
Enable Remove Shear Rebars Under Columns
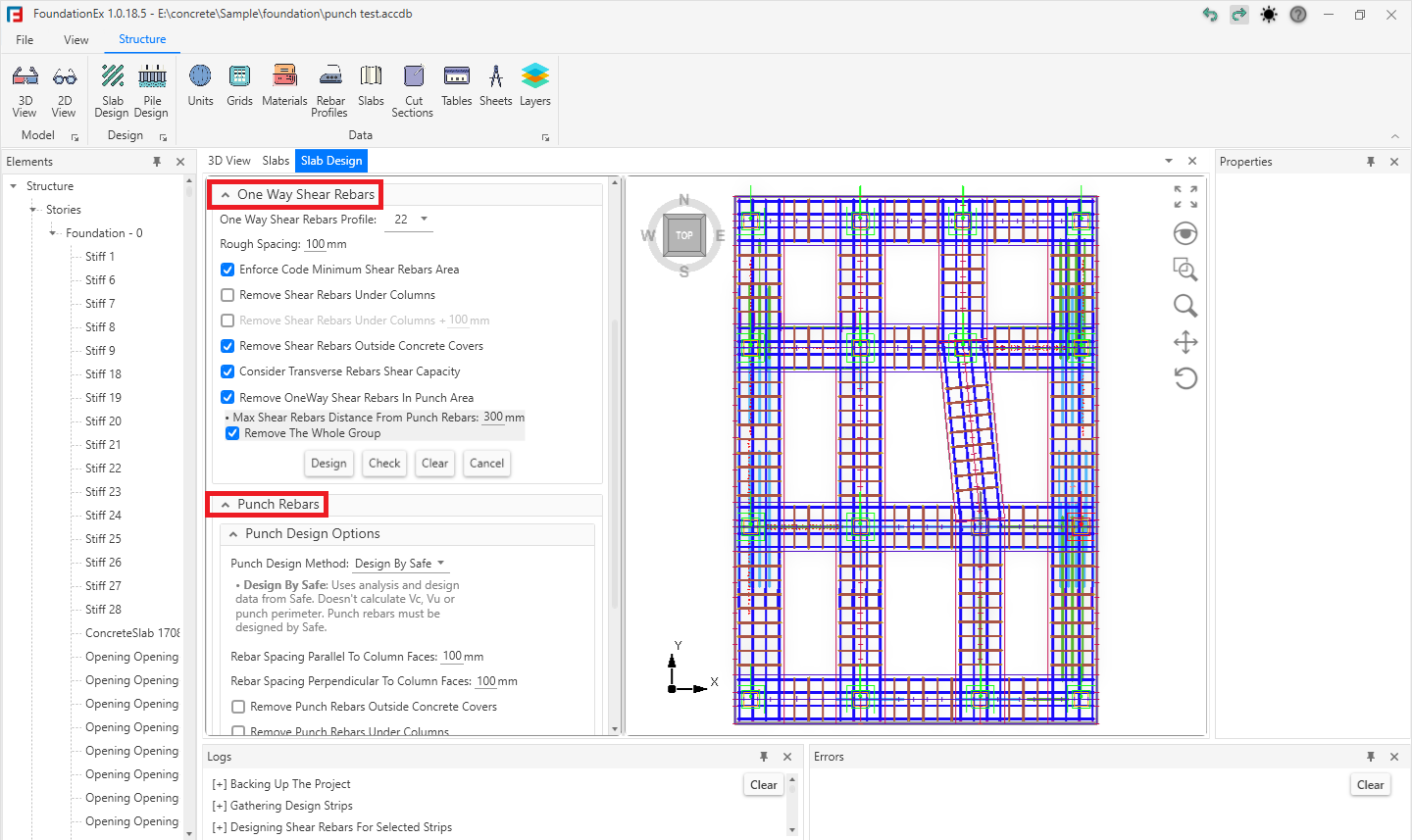pyautogui.click(x=227, y=295)
